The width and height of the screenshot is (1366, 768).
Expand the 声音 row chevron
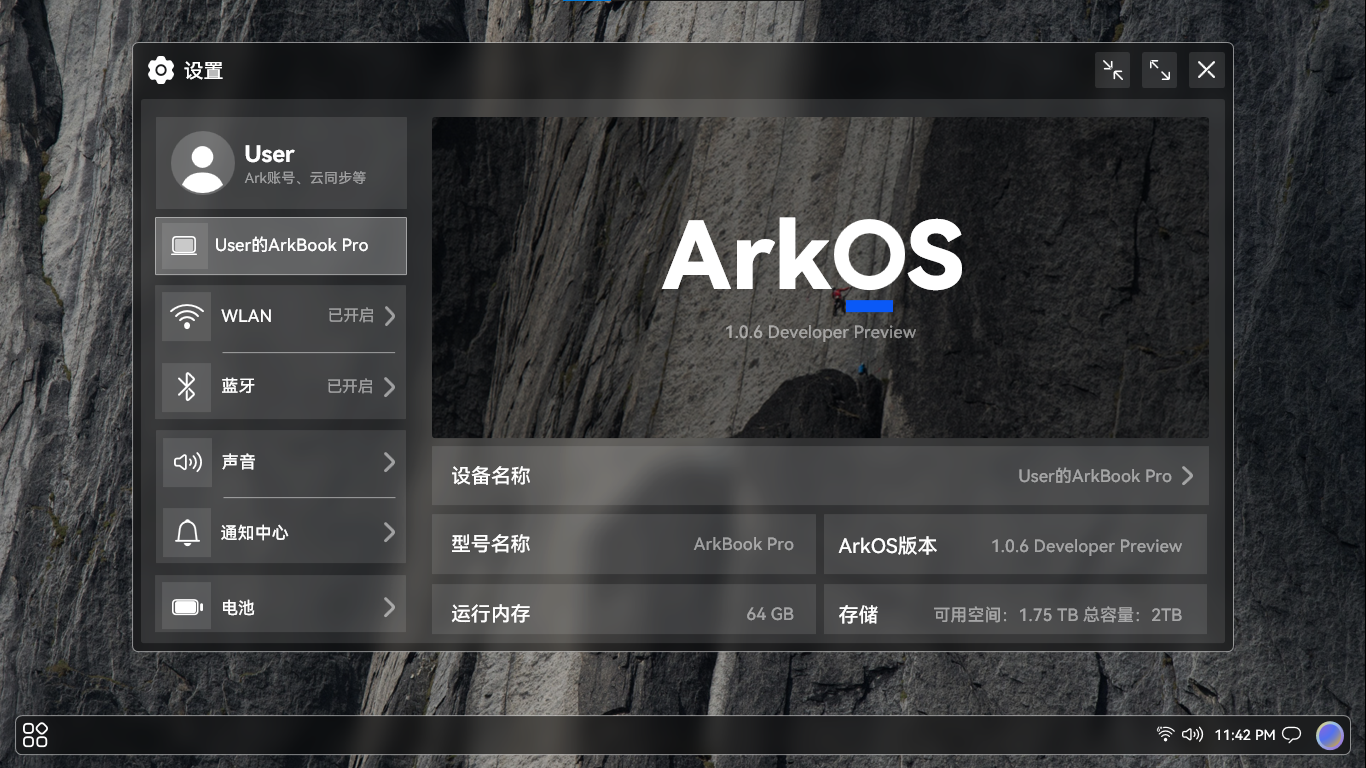coord(390,462)
